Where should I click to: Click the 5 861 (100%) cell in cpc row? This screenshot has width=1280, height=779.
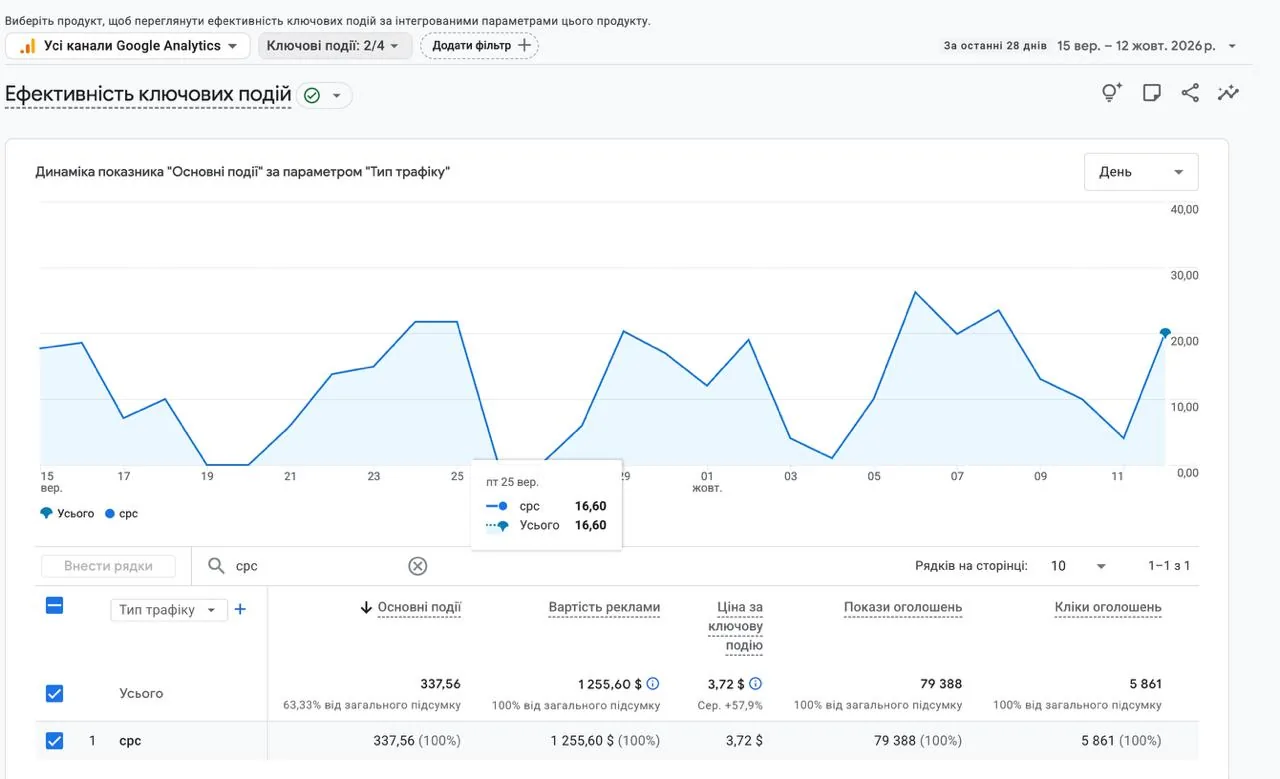[x=1121, y=741]
